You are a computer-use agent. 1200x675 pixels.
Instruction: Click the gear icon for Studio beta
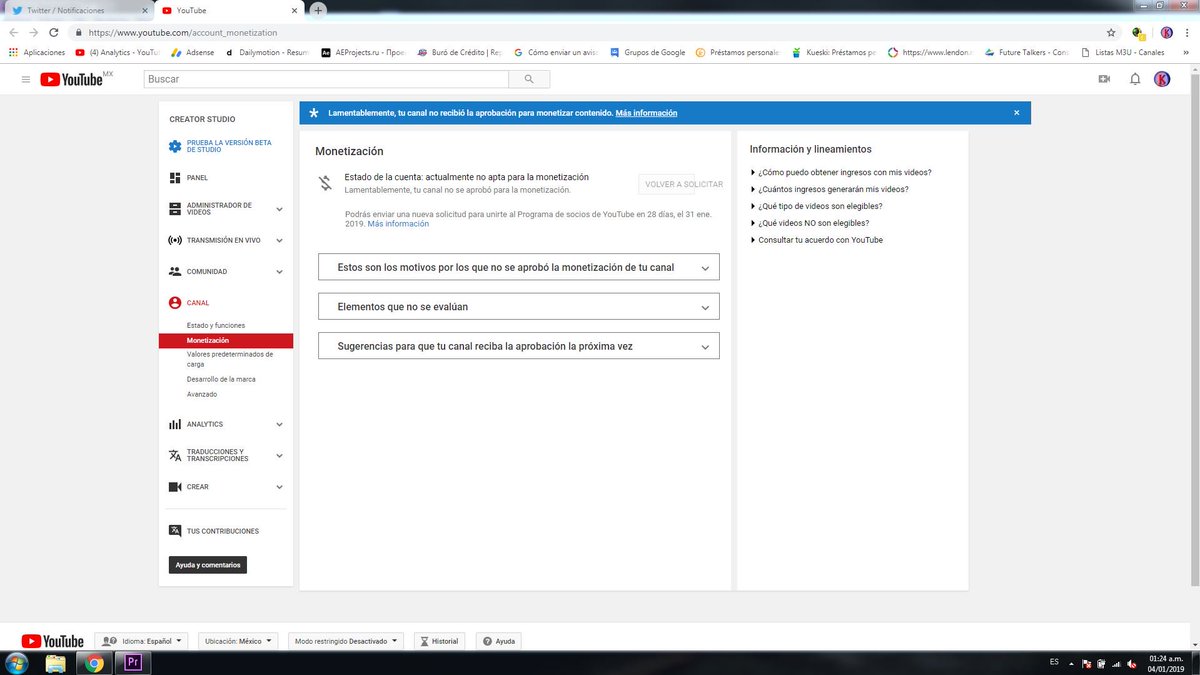(175, 146)
